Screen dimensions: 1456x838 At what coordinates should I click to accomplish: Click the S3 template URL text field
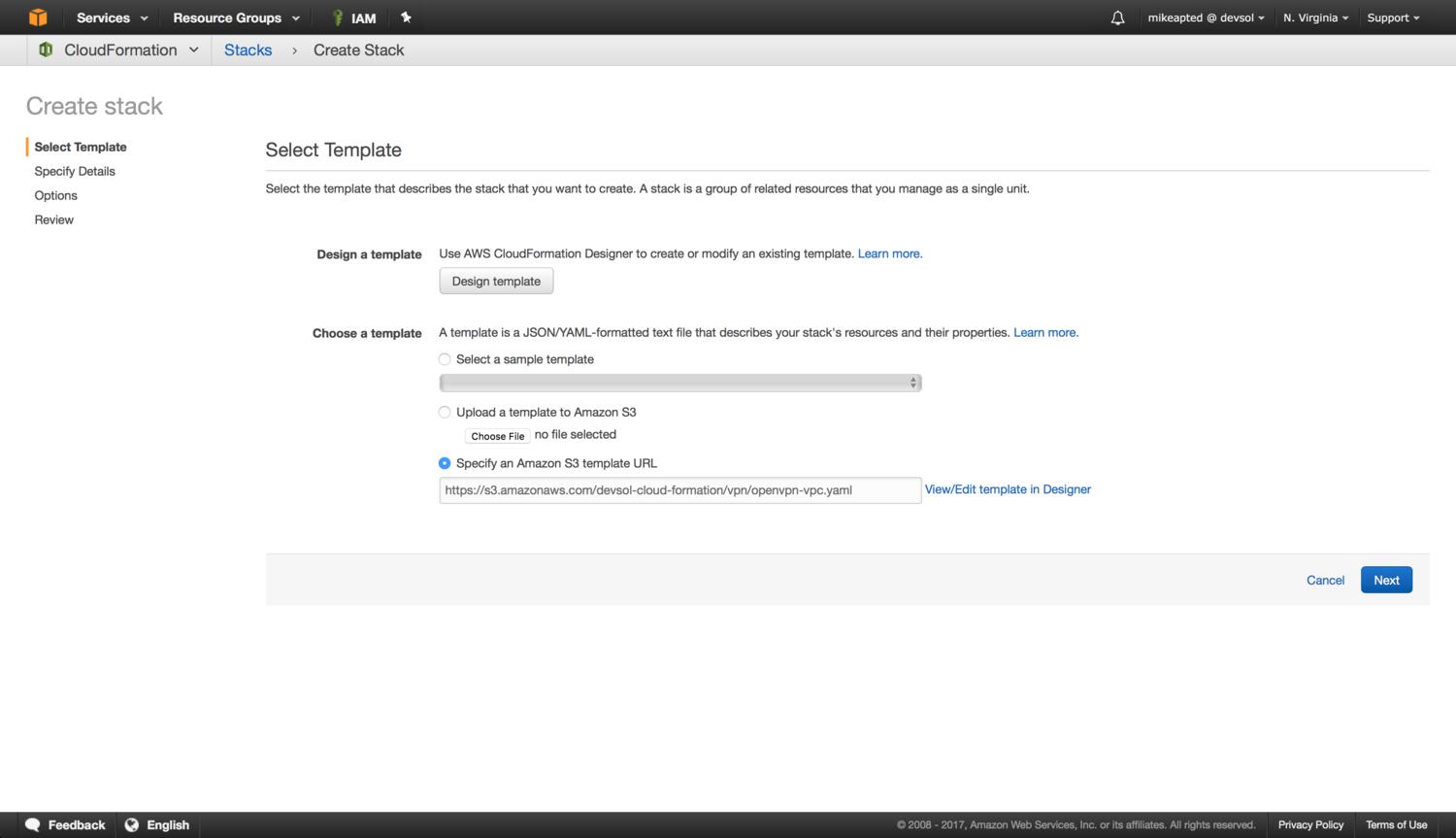coord(679,490)
